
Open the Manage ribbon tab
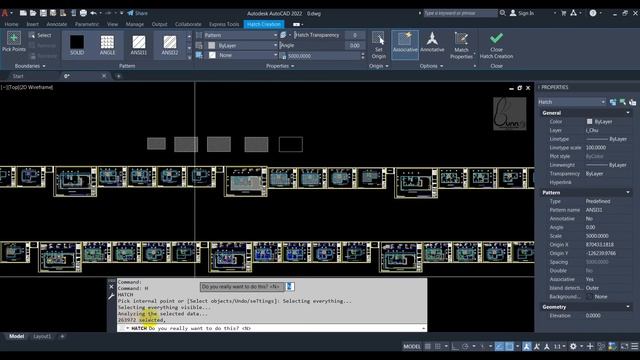click(x=135, y=24)
